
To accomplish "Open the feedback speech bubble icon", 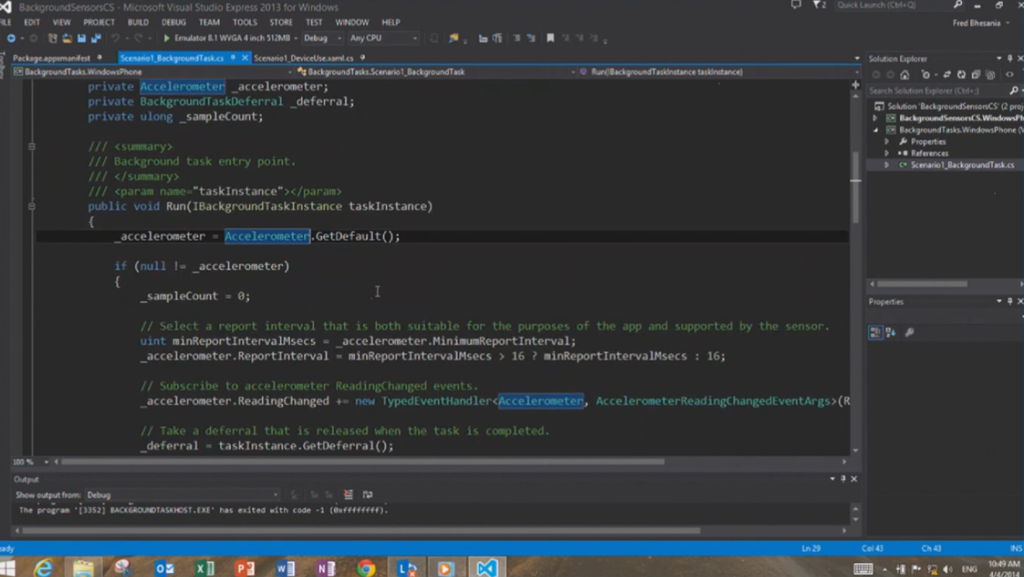I will (795, 5).
